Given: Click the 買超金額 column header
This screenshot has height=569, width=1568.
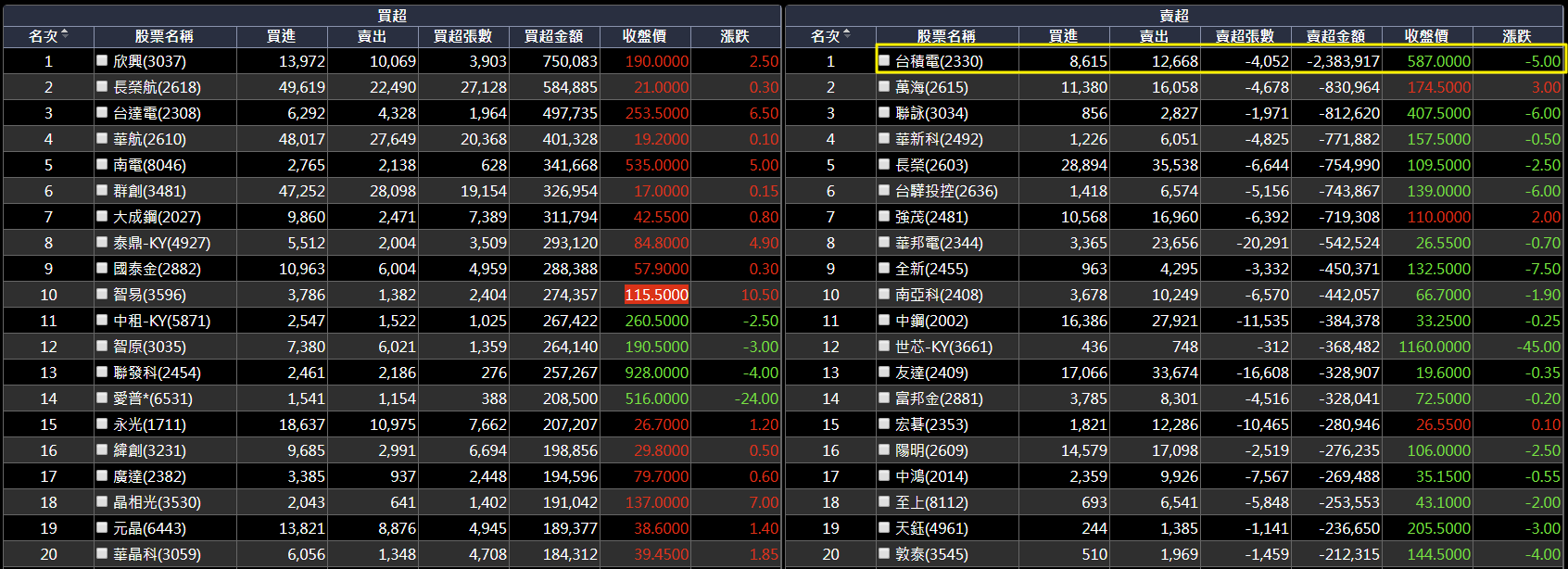Looking at the screenshot, I should coord(553,36).
